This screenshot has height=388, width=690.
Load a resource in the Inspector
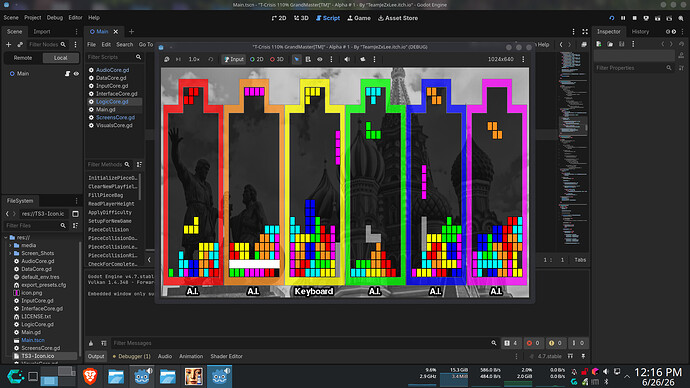[610, 44]
